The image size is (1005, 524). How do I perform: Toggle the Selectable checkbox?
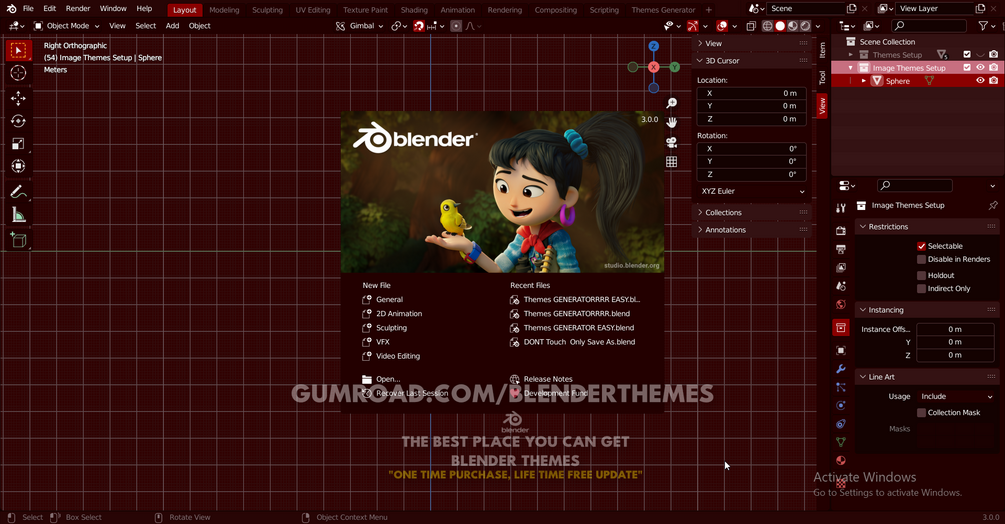[x=921, y=246]
